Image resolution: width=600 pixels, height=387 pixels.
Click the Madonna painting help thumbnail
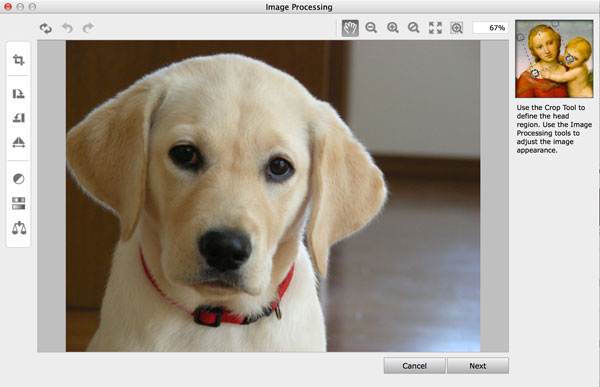pyautogui.click(x=554, y=59)
